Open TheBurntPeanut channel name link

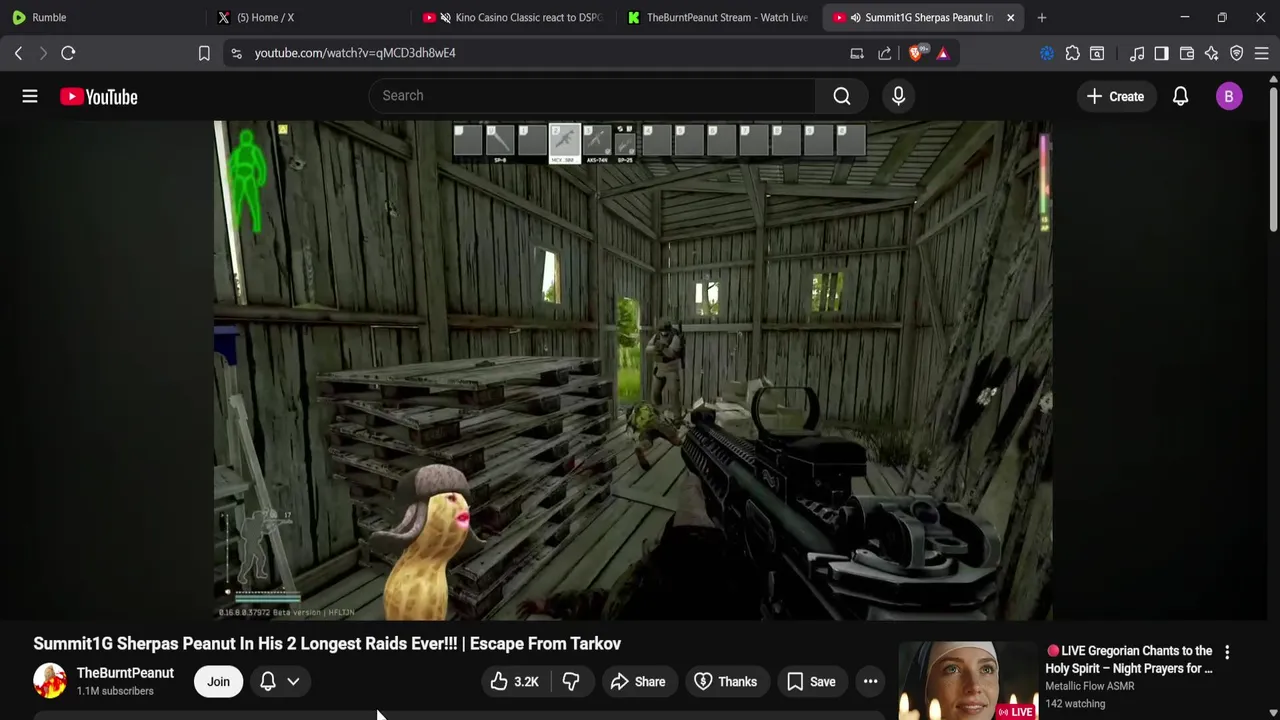pyautogui.click(x=125, y=673)
